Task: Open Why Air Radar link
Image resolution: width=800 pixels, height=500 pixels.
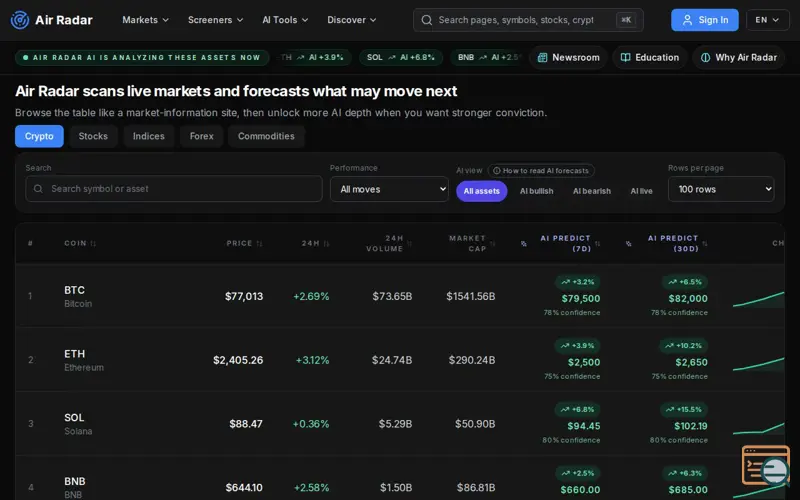Action: pyautogui.click(x=738, y=58)
